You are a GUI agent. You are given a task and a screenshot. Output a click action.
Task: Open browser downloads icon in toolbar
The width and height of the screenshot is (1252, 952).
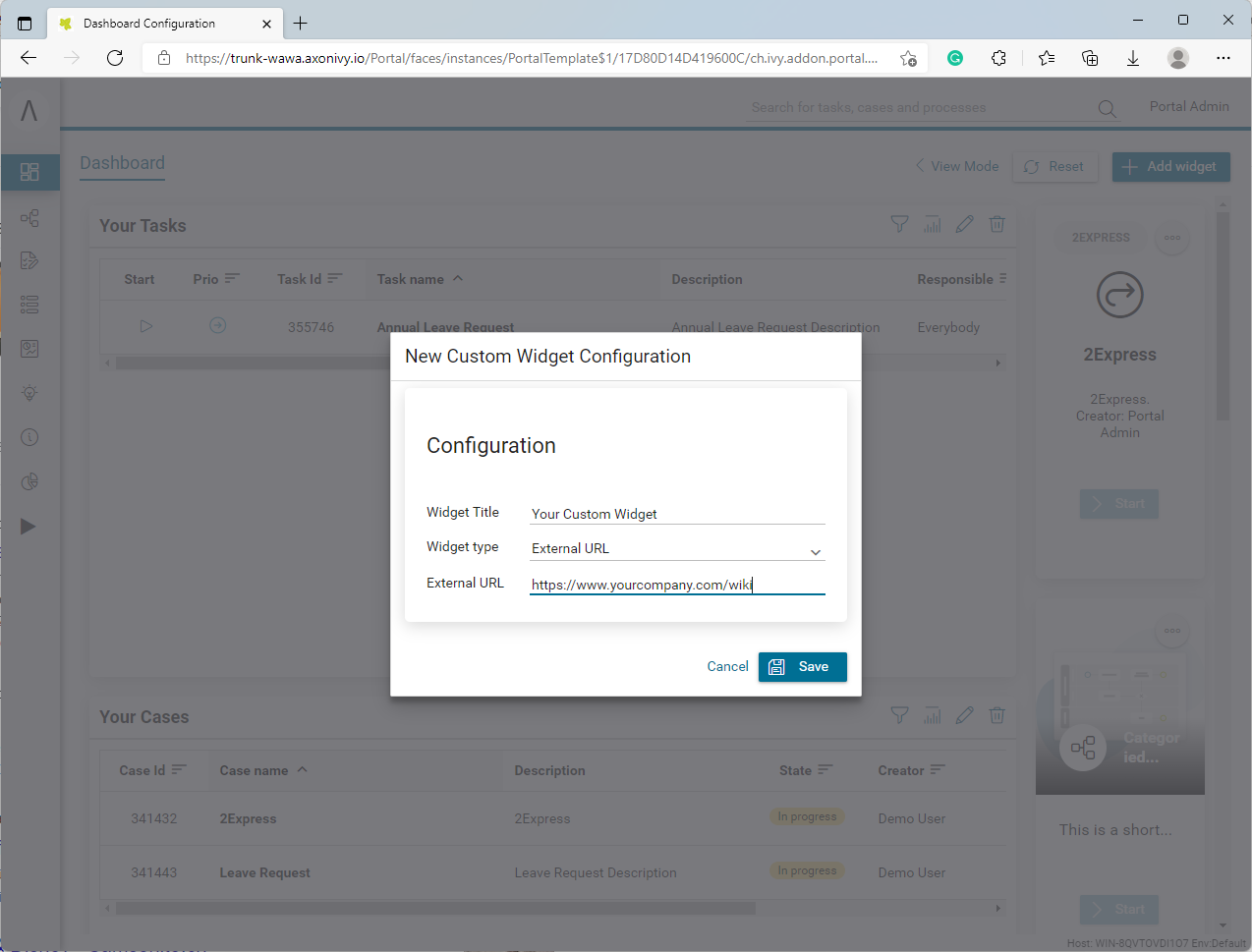coord(1133,58)
